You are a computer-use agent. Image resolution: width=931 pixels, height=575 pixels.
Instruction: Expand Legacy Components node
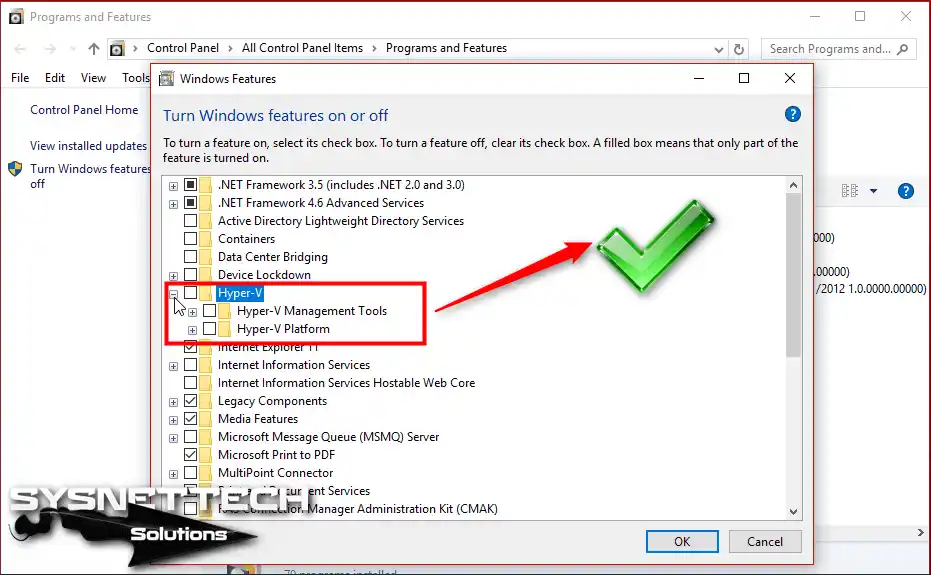point(173,402)
